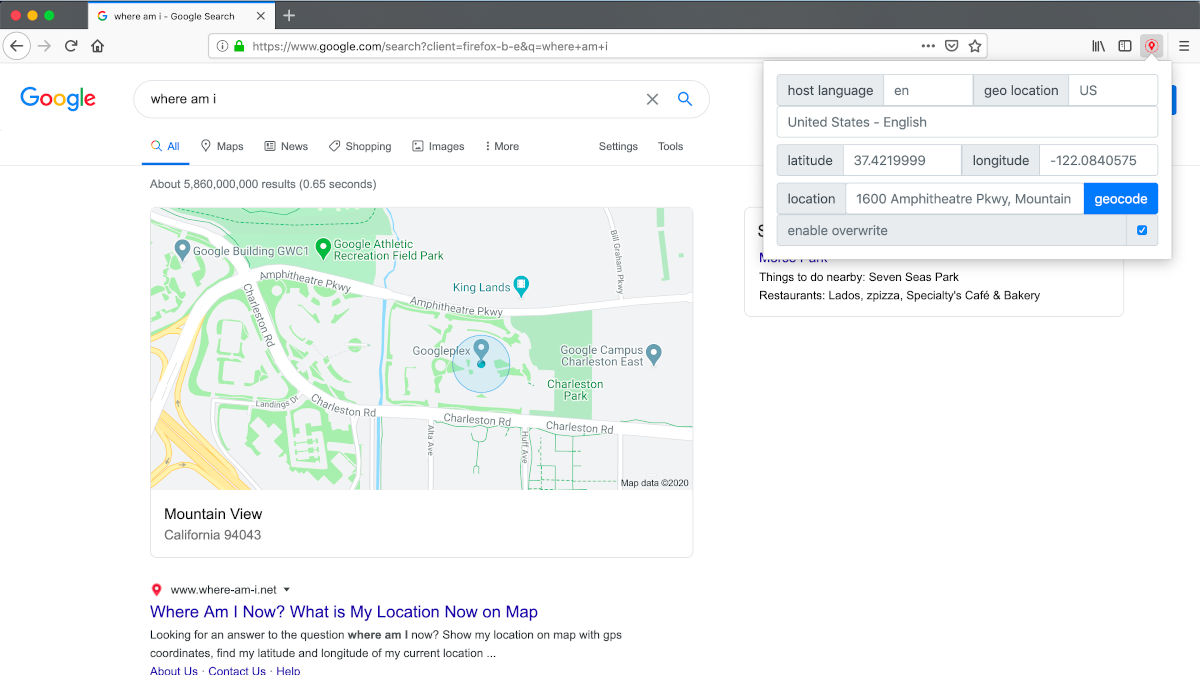Screen dimensions: 1200x675
Task: Click the green padlock security icon
Action: [239, 46]
